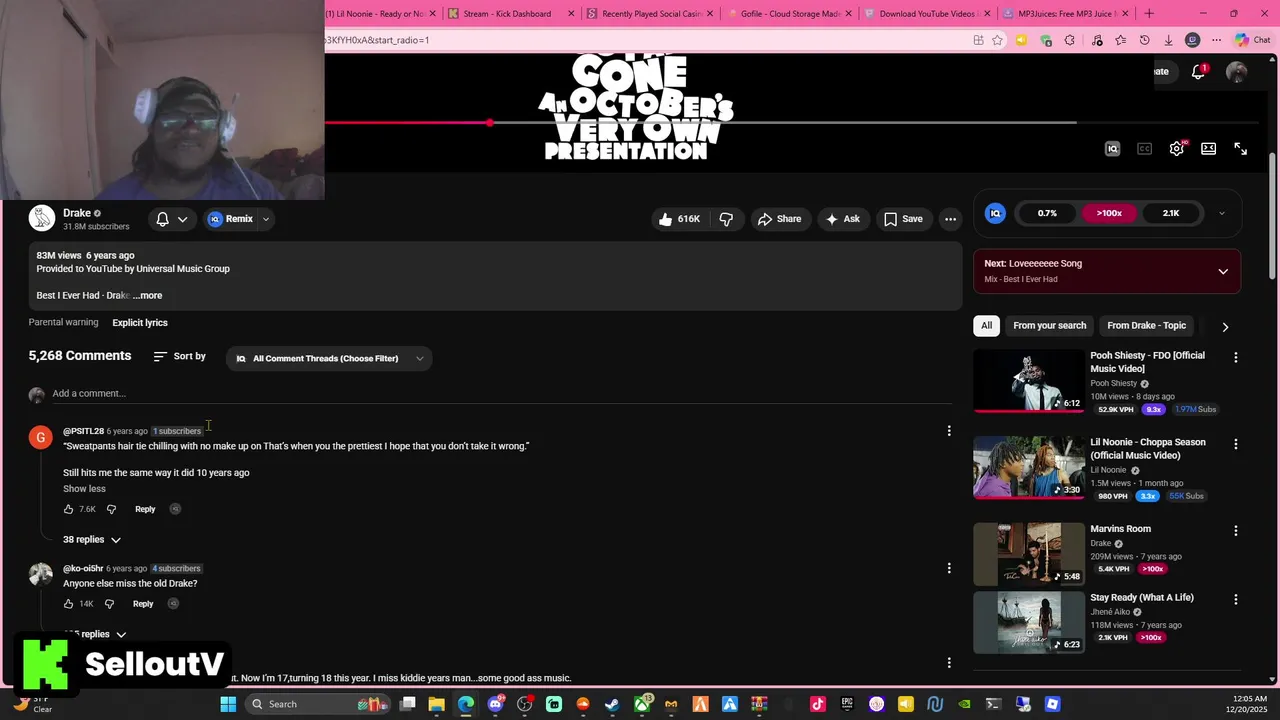
Task: Open a new browser tab
Action: pyautogui.click(x=1149, y=14)
